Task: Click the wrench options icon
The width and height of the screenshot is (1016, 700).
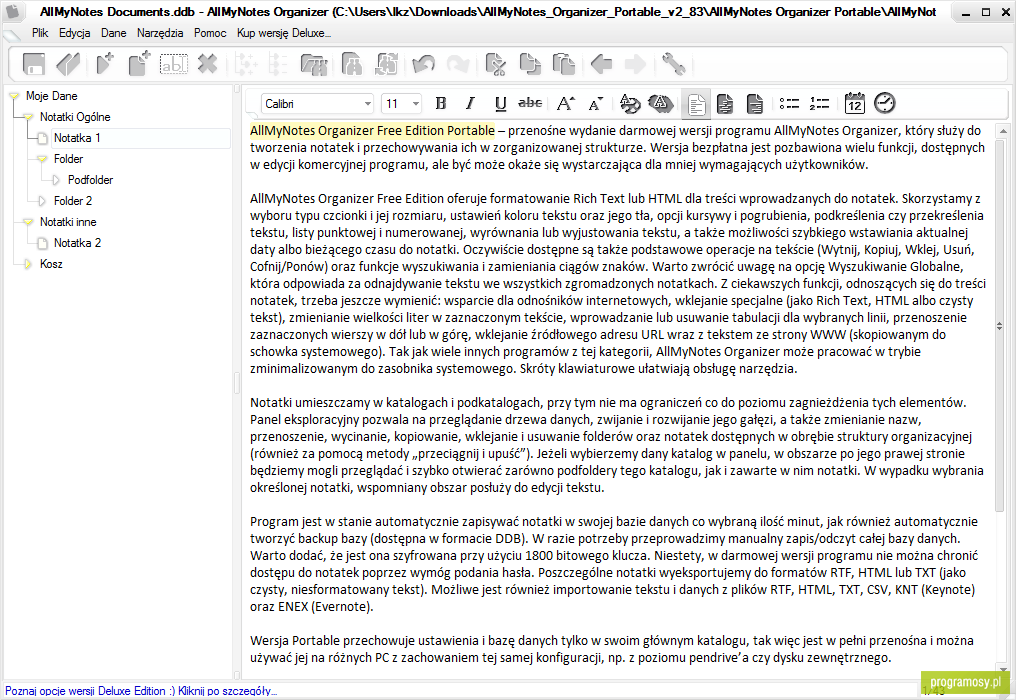Action: click(673, 64)
